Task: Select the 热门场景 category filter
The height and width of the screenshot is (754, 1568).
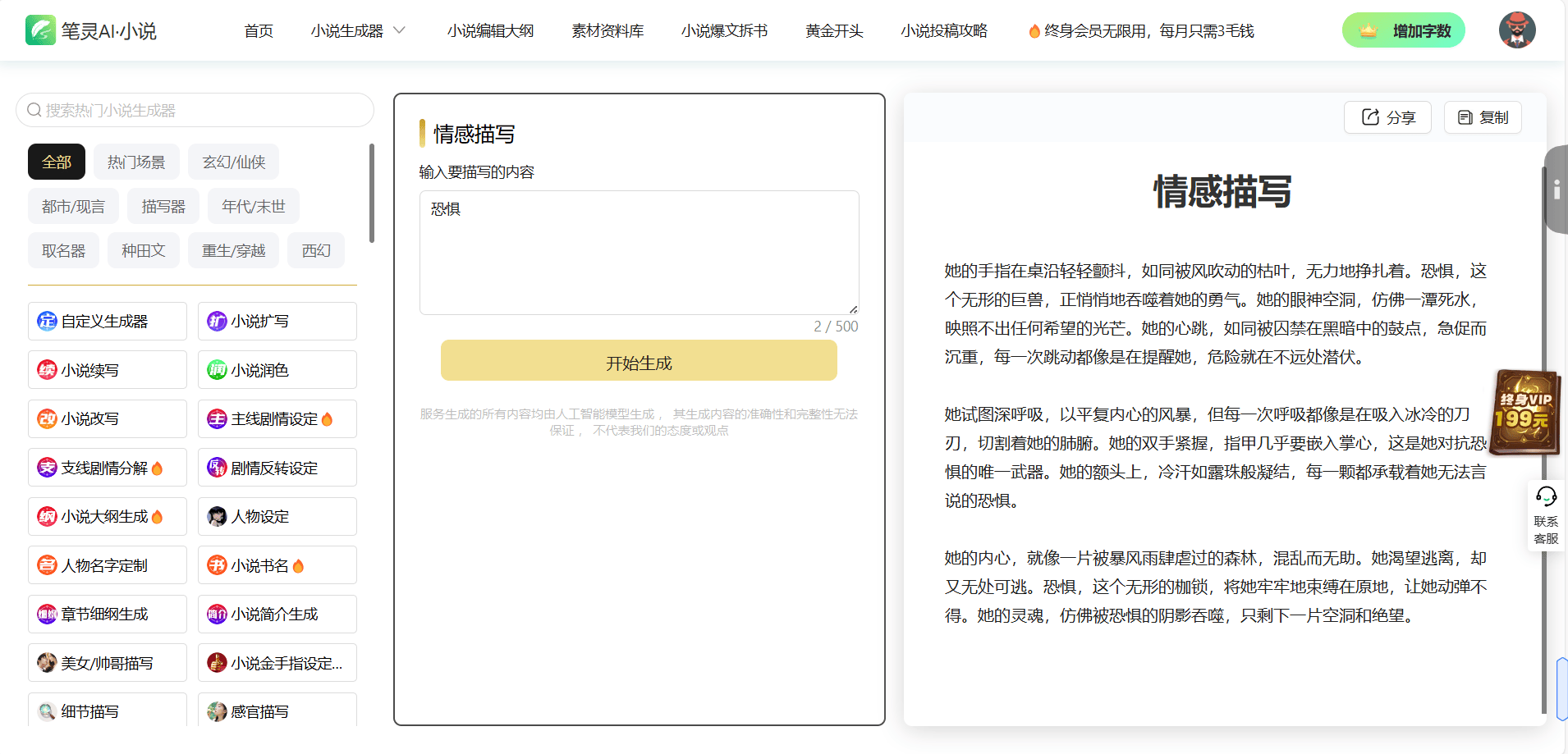Action: pos(136,162)
